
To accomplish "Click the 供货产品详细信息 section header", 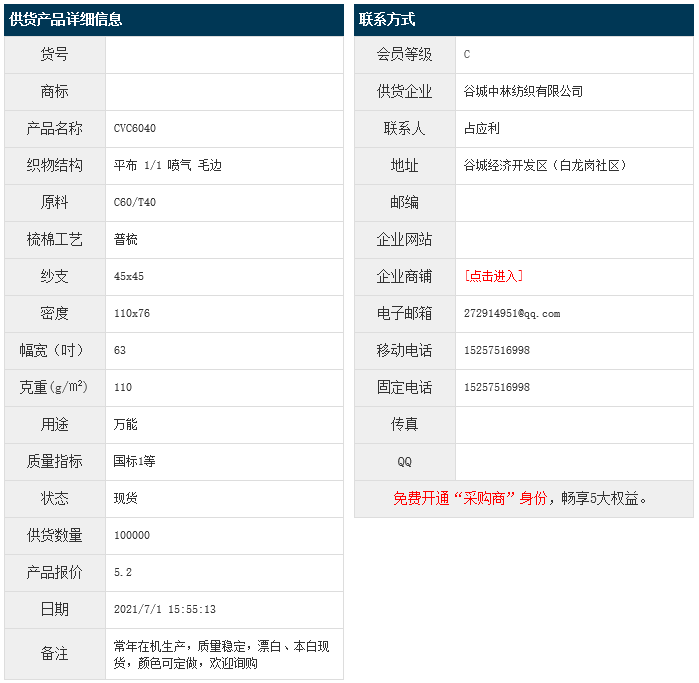I will tap(66, 19).
